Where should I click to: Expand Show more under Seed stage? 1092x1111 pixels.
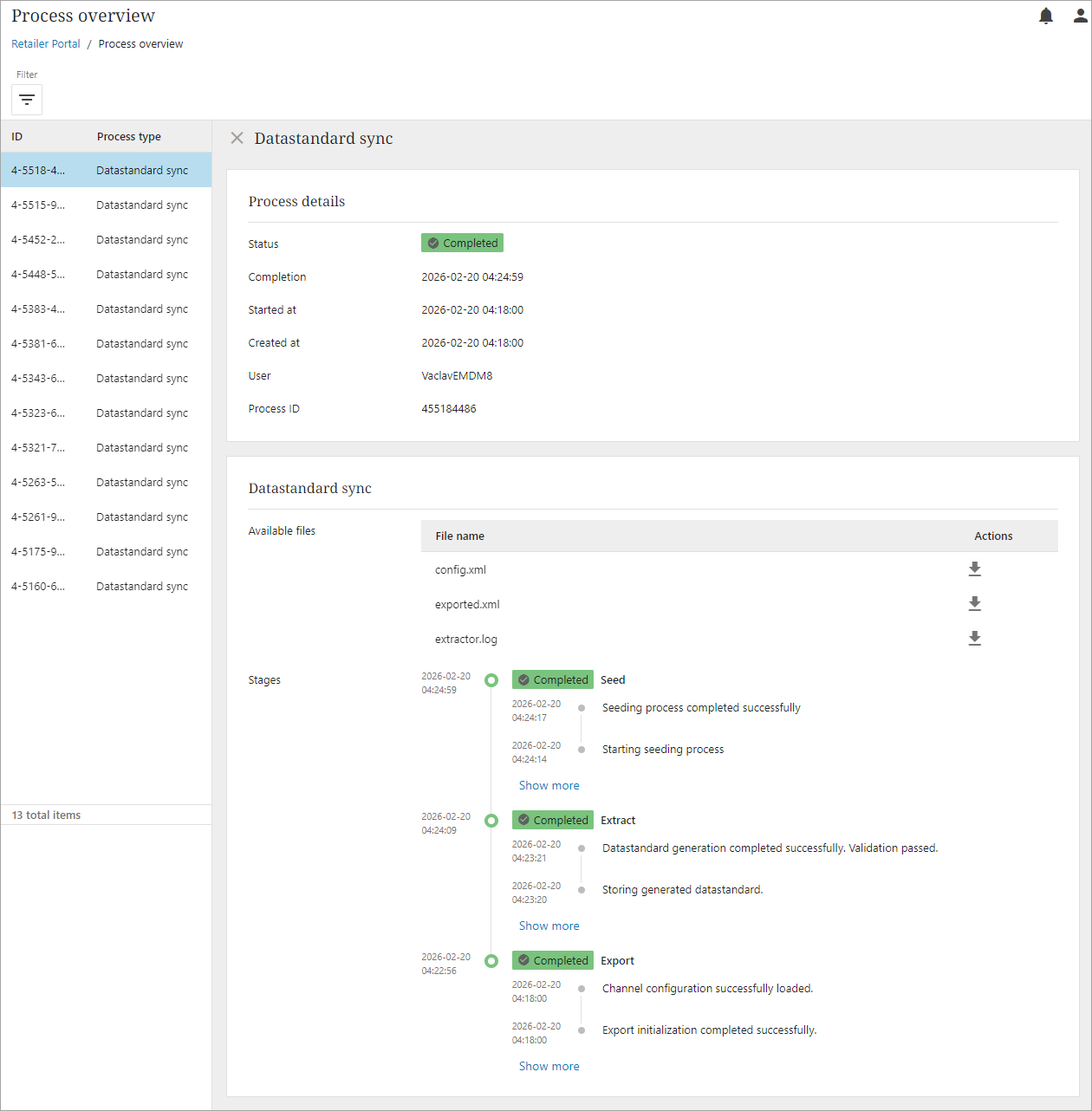pyautogui.click(x=549, y=786)
